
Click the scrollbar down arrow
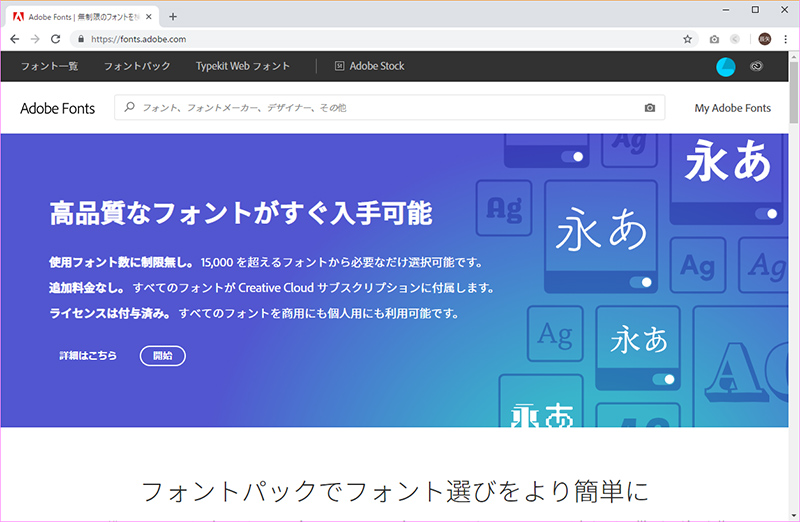point(794,515)
